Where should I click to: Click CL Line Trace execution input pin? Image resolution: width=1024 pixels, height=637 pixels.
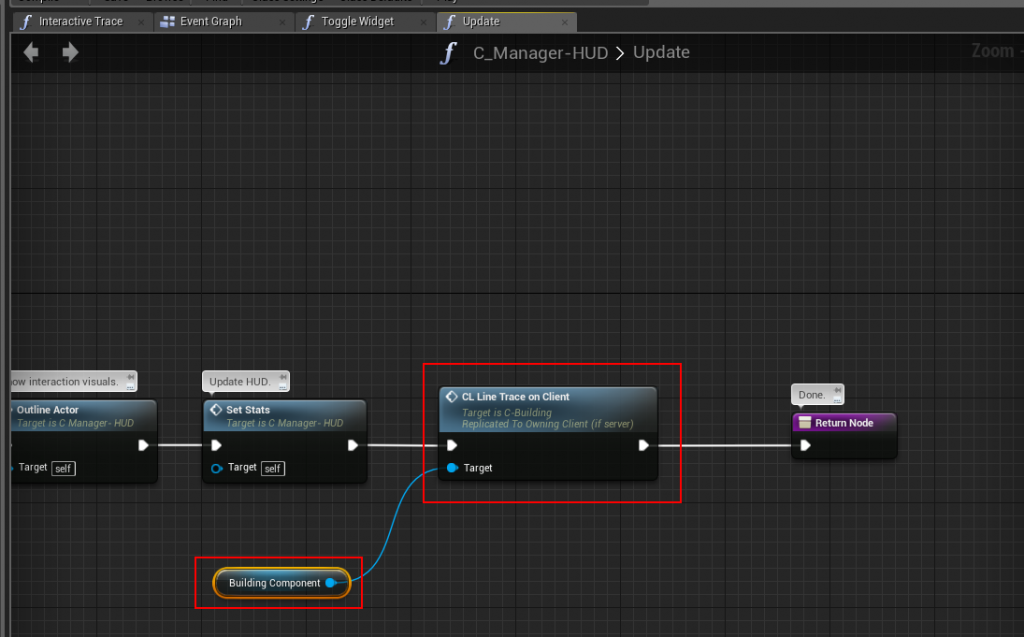point(452,445)
